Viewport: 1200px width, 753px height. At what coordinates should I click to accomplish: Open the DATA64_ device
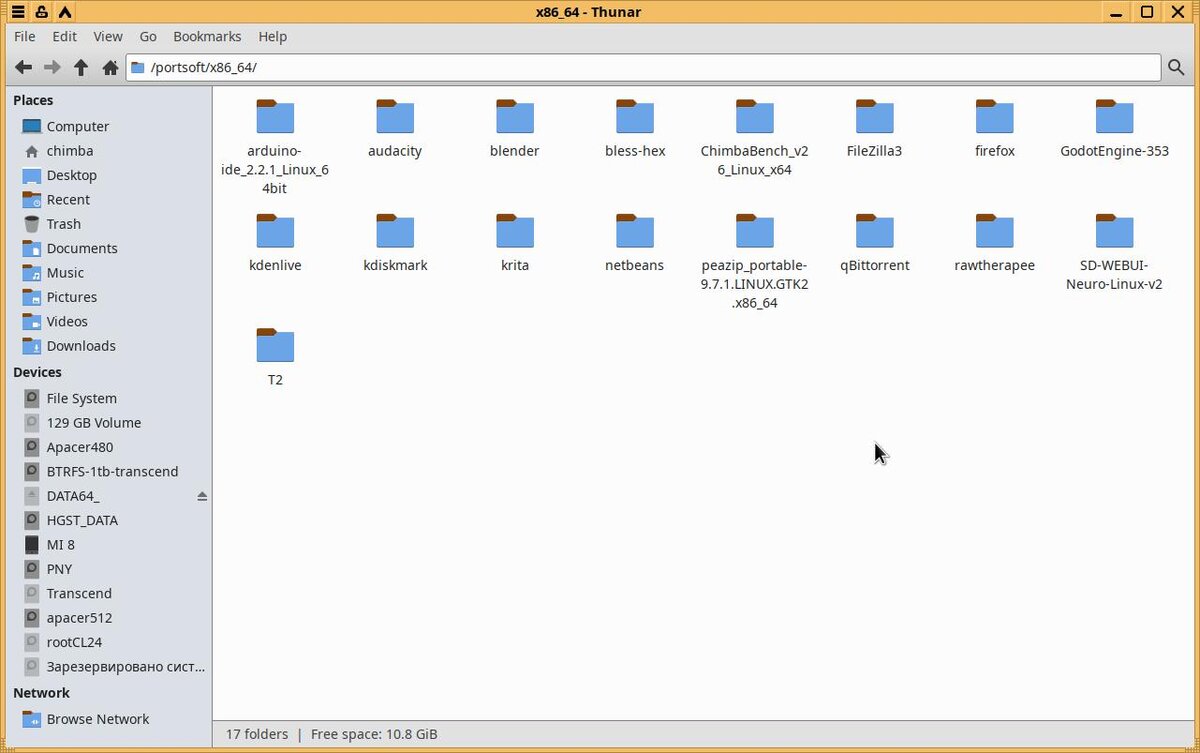pos(106,496)
